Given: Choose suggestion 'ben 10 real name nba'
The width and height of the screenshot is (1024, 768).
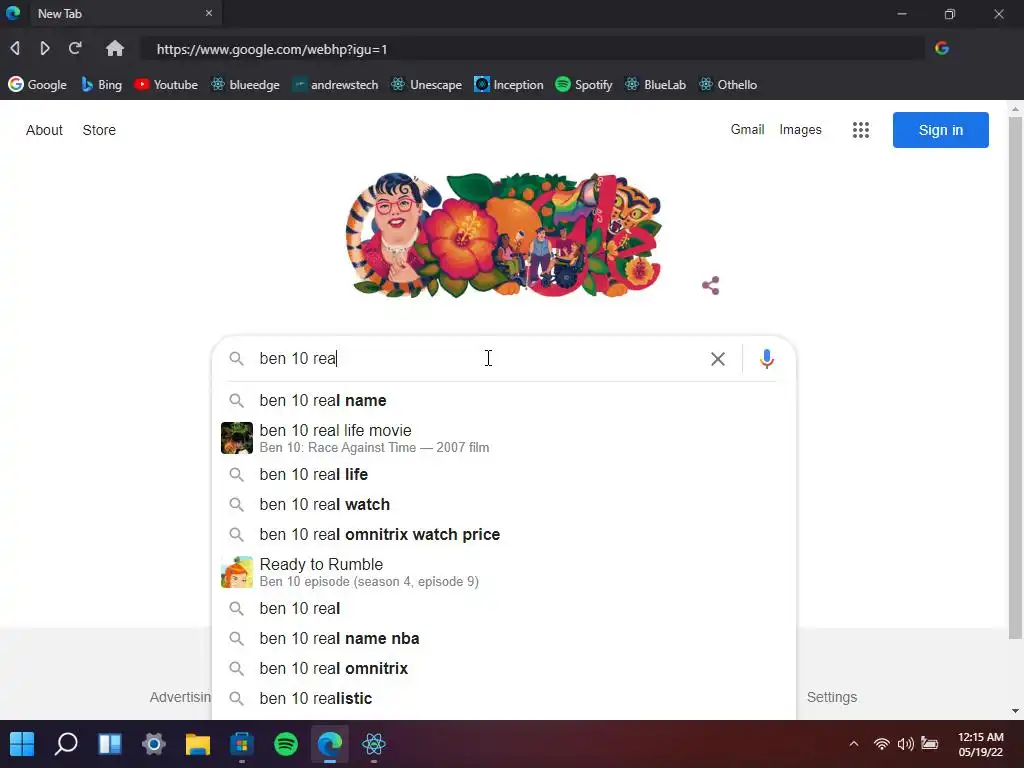Looking at the screenshot, I should click(x=504, y=638).
